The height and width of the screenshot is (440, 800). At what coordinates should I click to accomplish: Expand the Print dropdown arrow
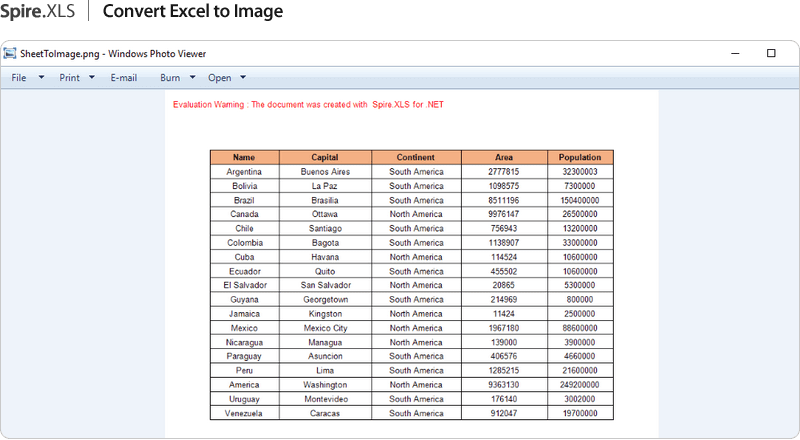click(x=92, y=77)
